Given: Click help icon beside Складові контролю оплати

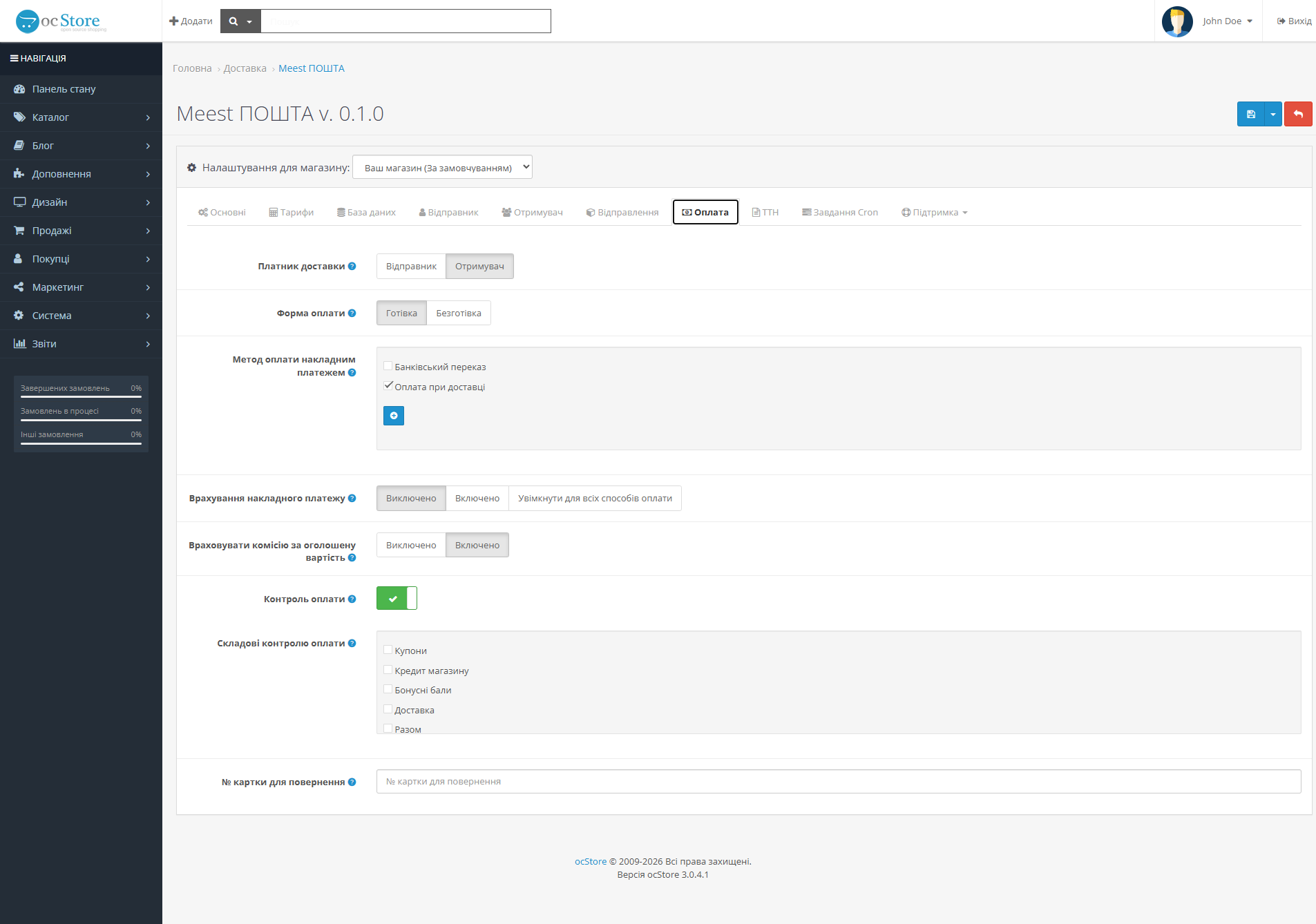Looking at the screenshot, I should (352, 643).
